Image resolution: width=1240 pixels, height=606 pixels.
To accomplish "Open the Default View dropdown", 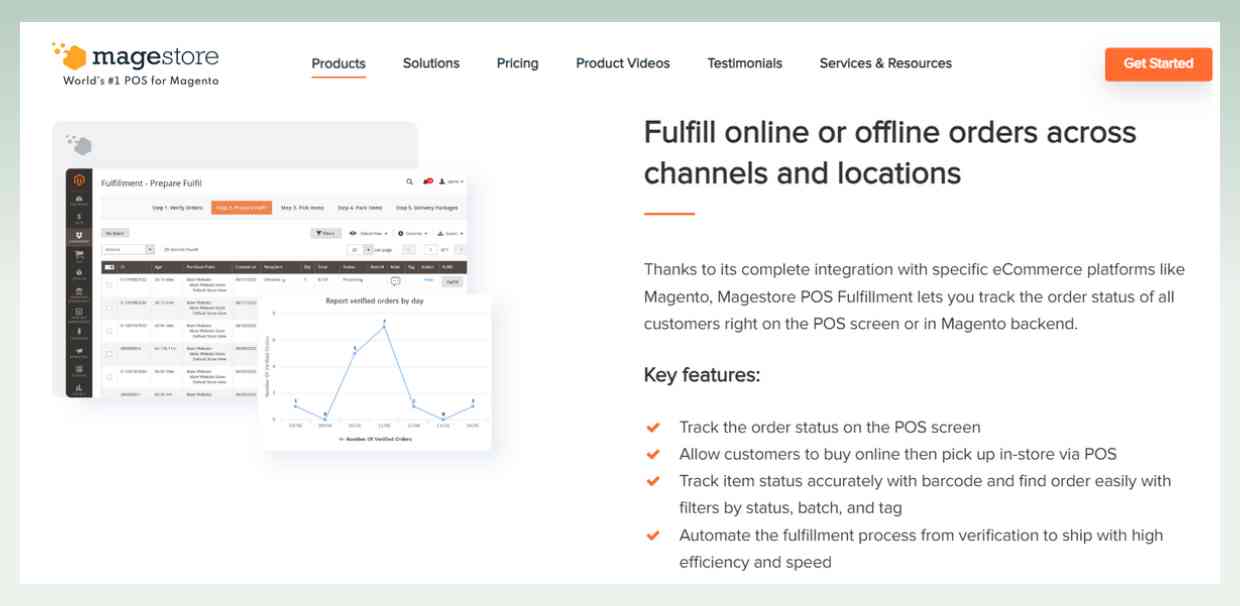I will coord(369,233).
